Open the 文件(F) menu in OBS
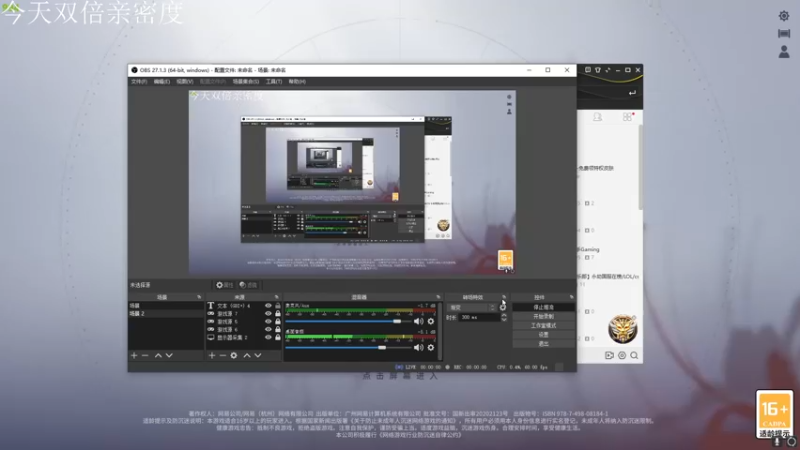The height and width of the screenshot is (450, 800). (139, 82)
